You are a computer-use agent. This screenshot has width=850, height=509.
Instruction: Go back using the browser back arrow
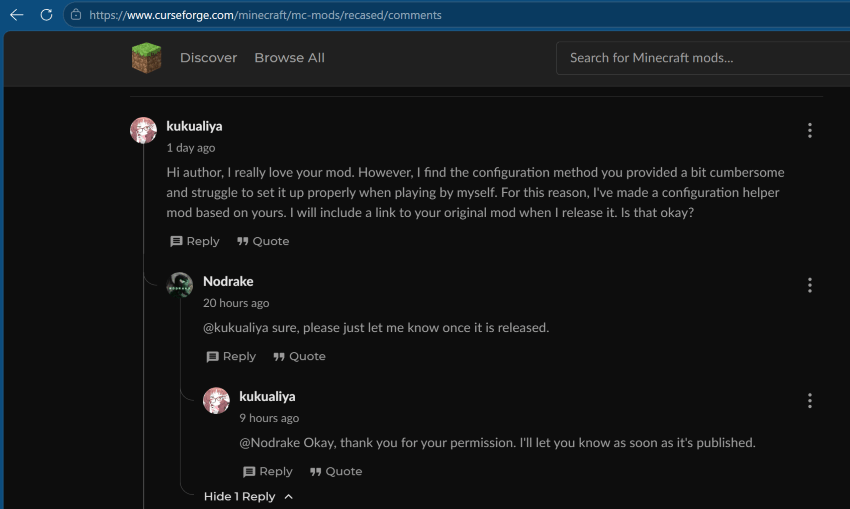17,15
